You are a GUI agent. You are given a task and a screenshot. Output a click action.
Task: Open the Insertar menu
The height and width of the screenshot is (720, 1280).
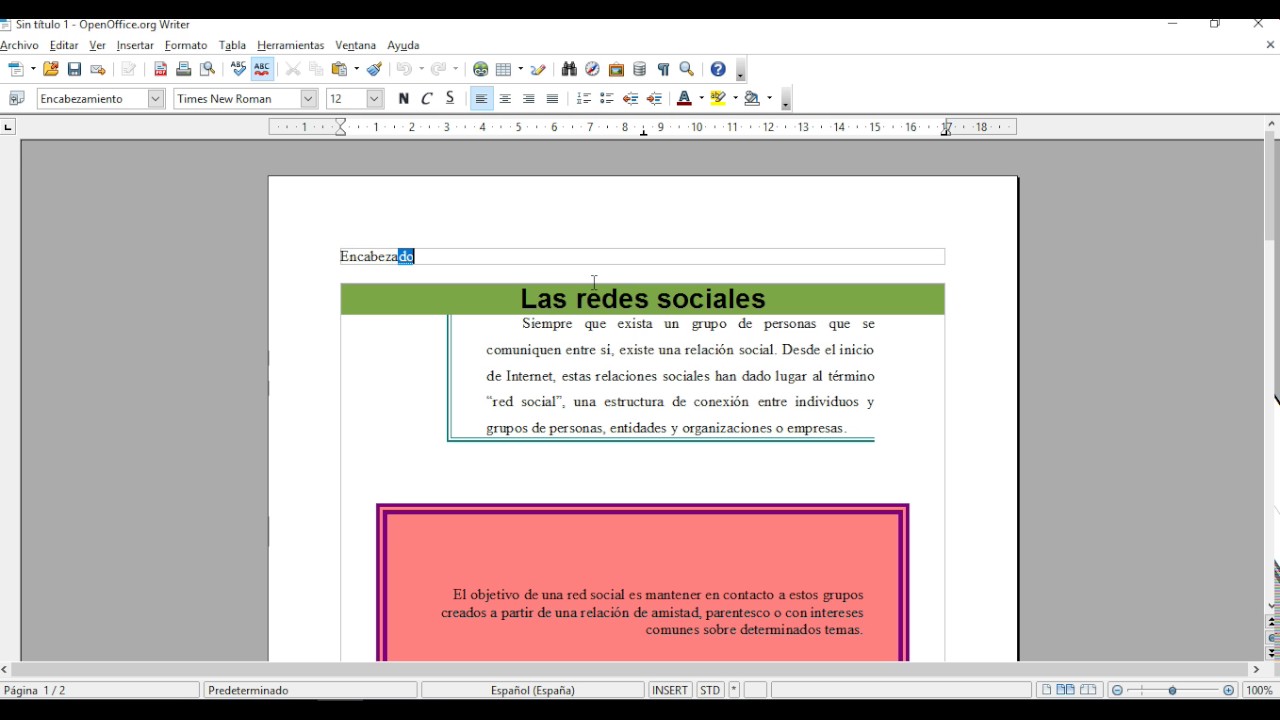pos(135,45)
